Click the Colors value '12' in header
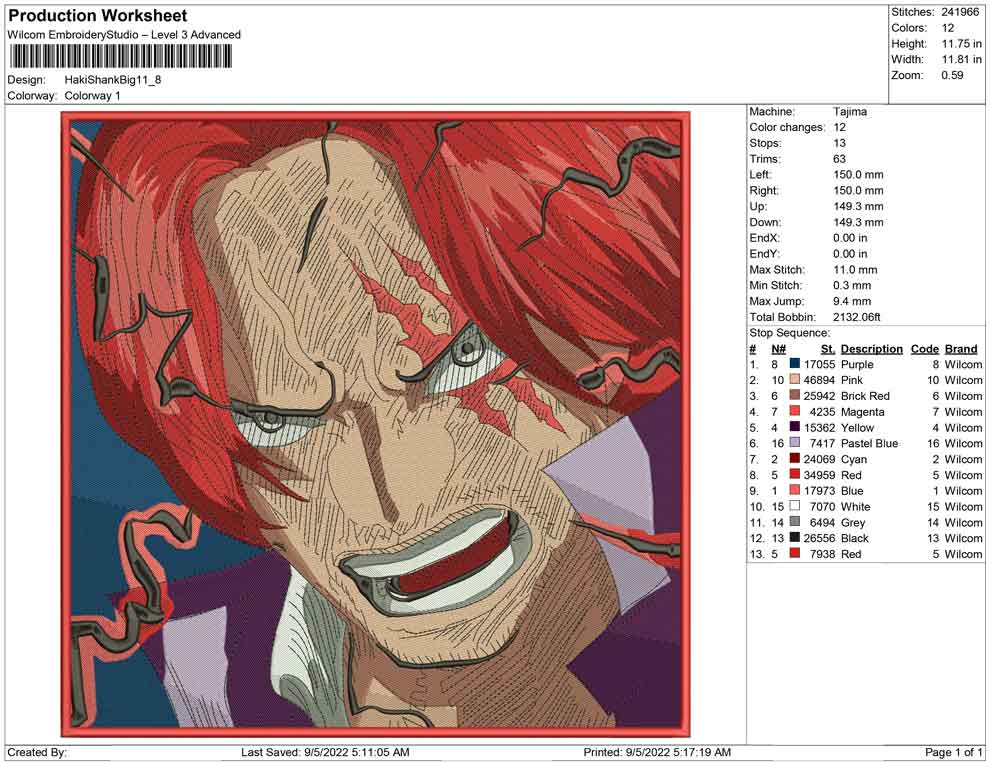This screenshot has height=762, width=990. (x=948, y=28)
